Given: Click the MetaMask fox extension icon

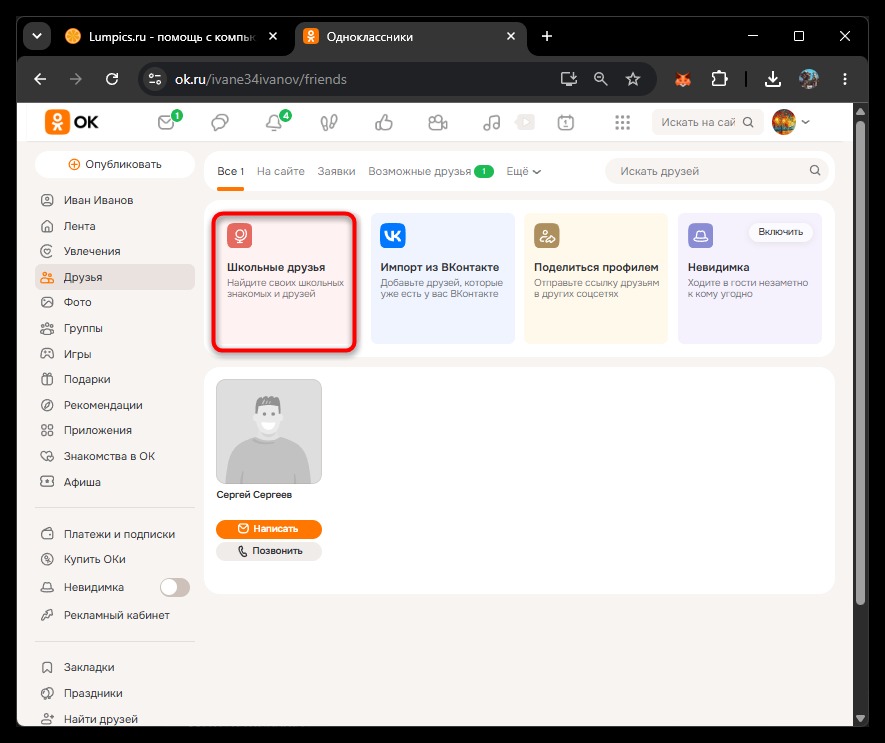Looking at the screenshot, I should coord(683,79).
